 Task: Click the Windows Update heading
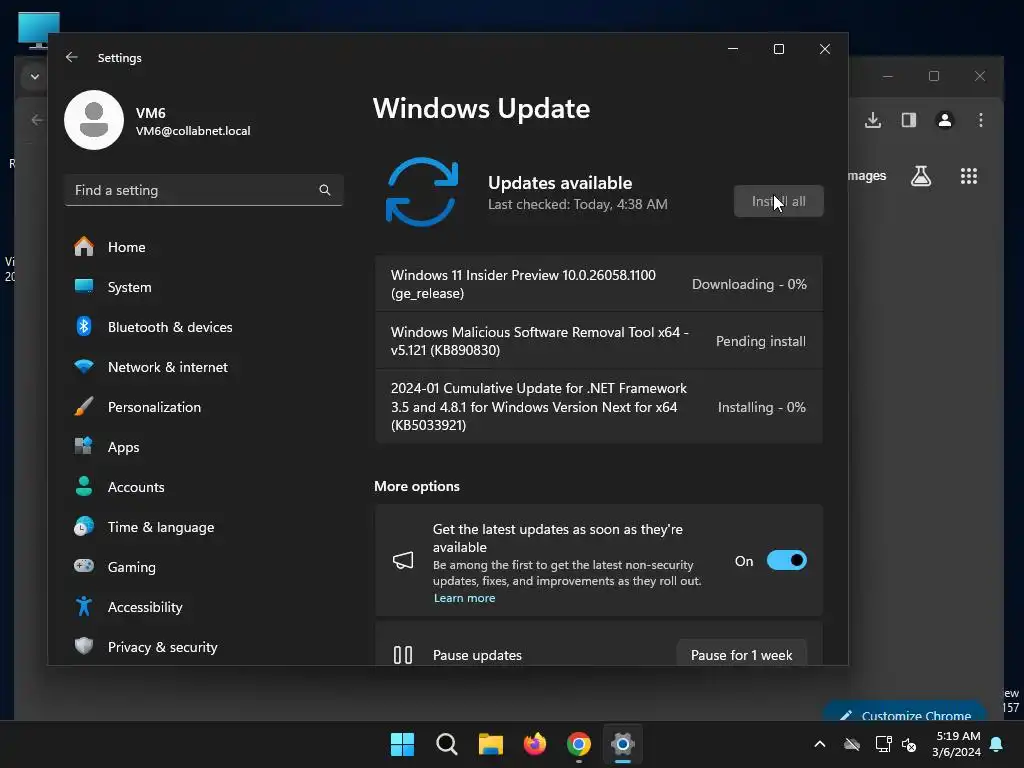(481, 108)
